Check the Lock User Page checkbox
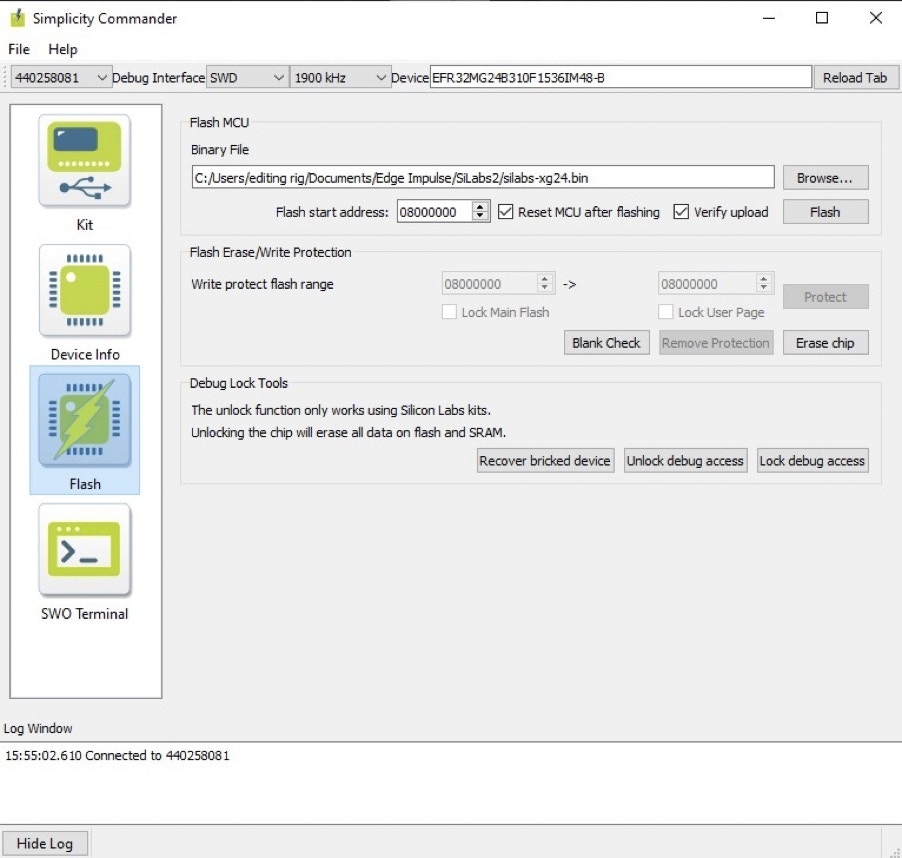Image resolution: width=902 pixels, height=858 pixels. pos(665,312)
